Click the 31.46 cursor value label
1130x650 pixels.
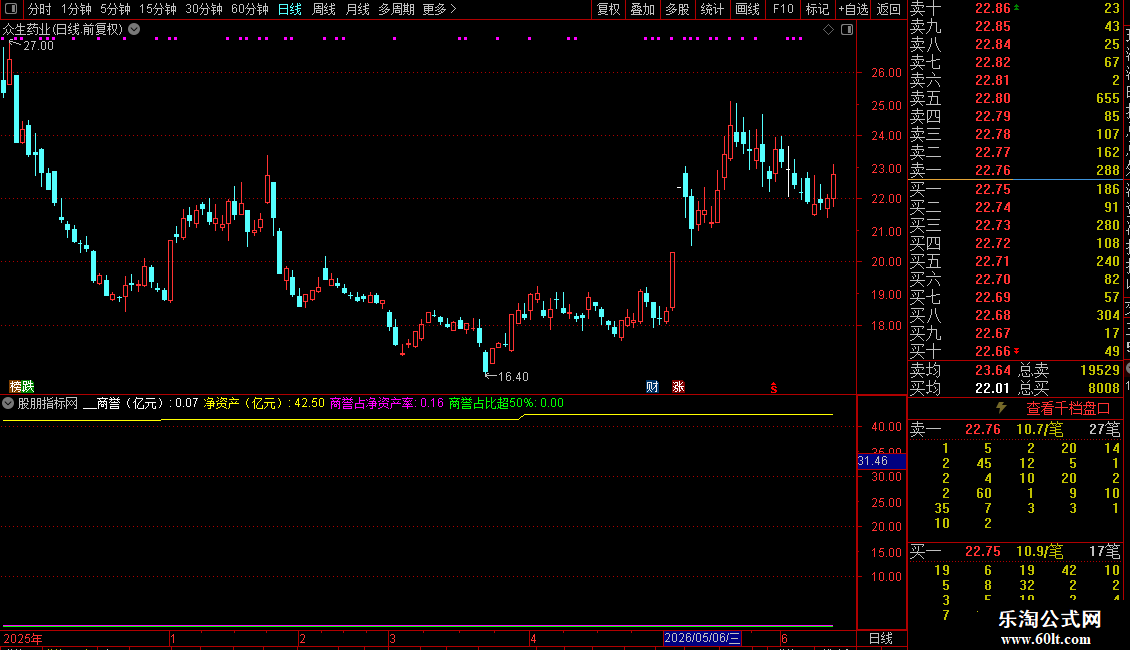[881, 460]
